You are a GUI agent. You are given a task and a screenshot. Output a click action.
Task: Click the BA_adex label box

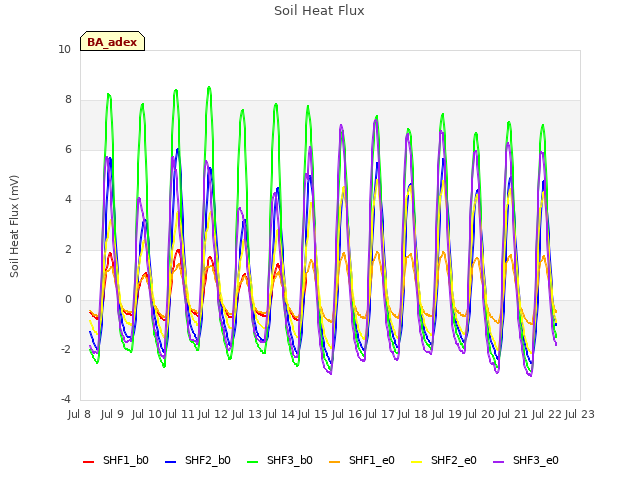tap(112, 41)
